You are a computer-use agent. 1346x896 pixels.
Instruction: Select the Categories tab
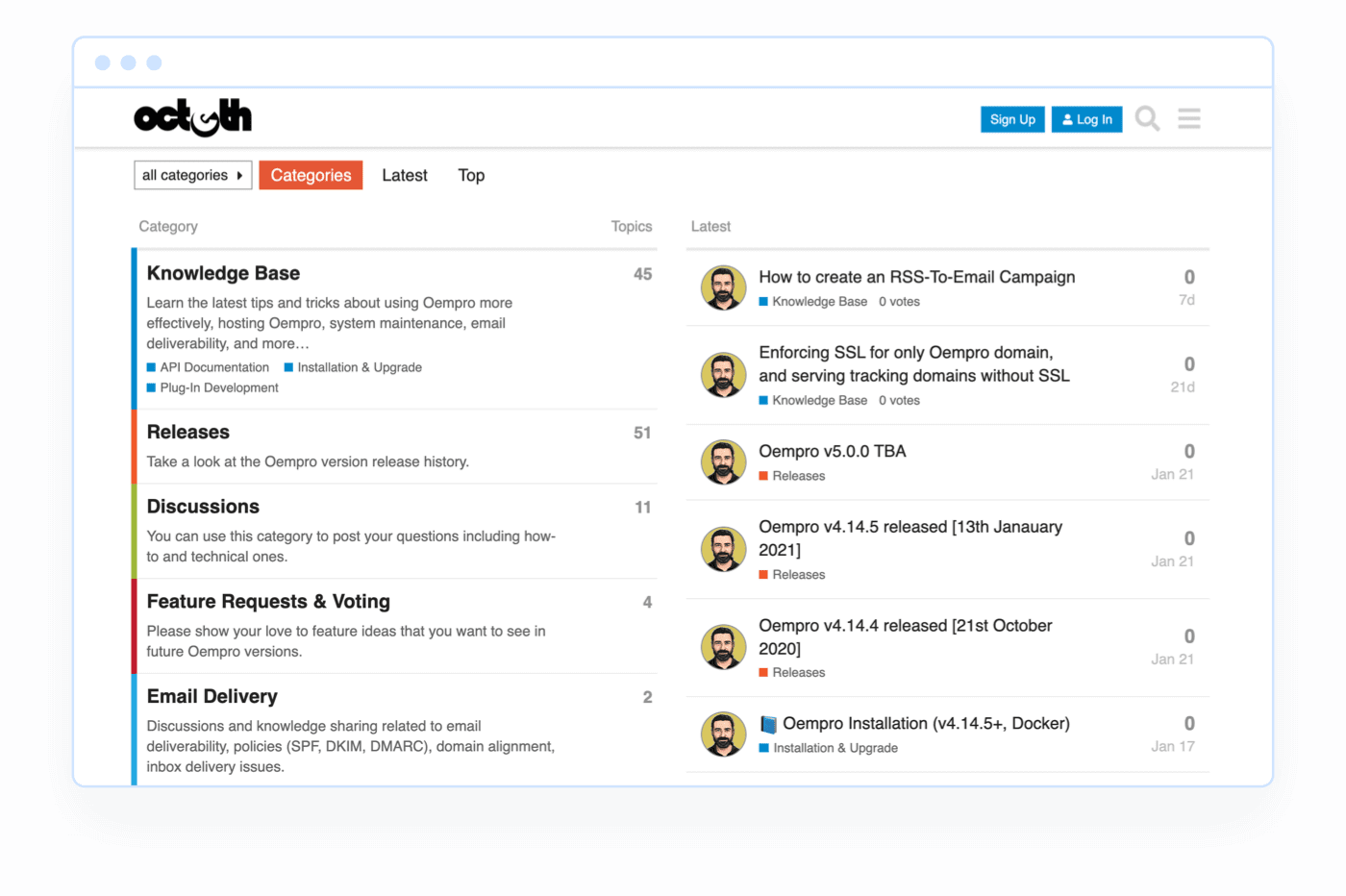[311, 175]
